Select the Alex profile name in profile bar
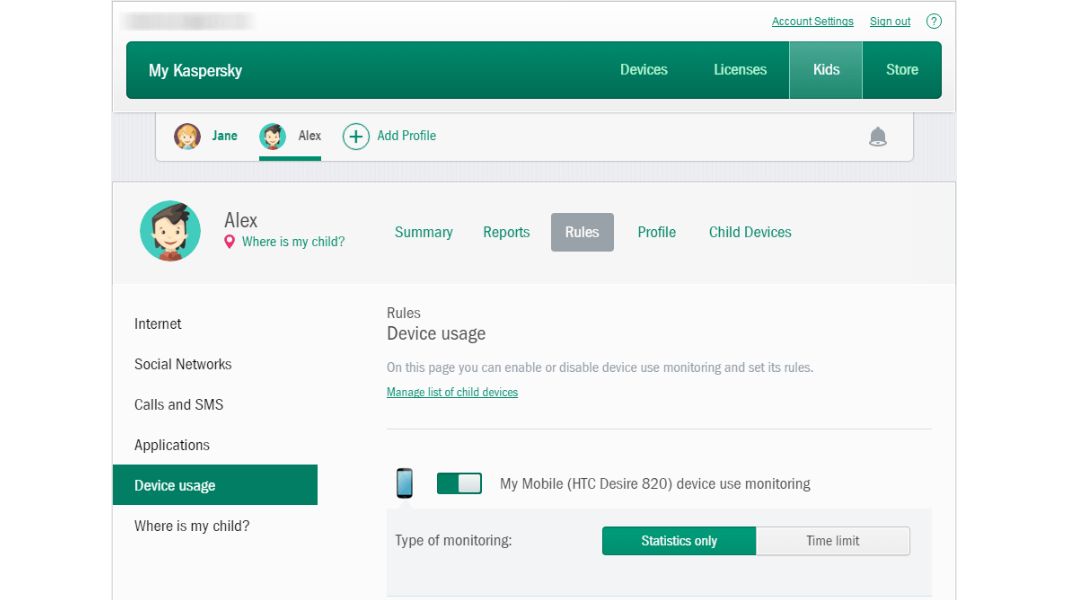 [310, 136]
